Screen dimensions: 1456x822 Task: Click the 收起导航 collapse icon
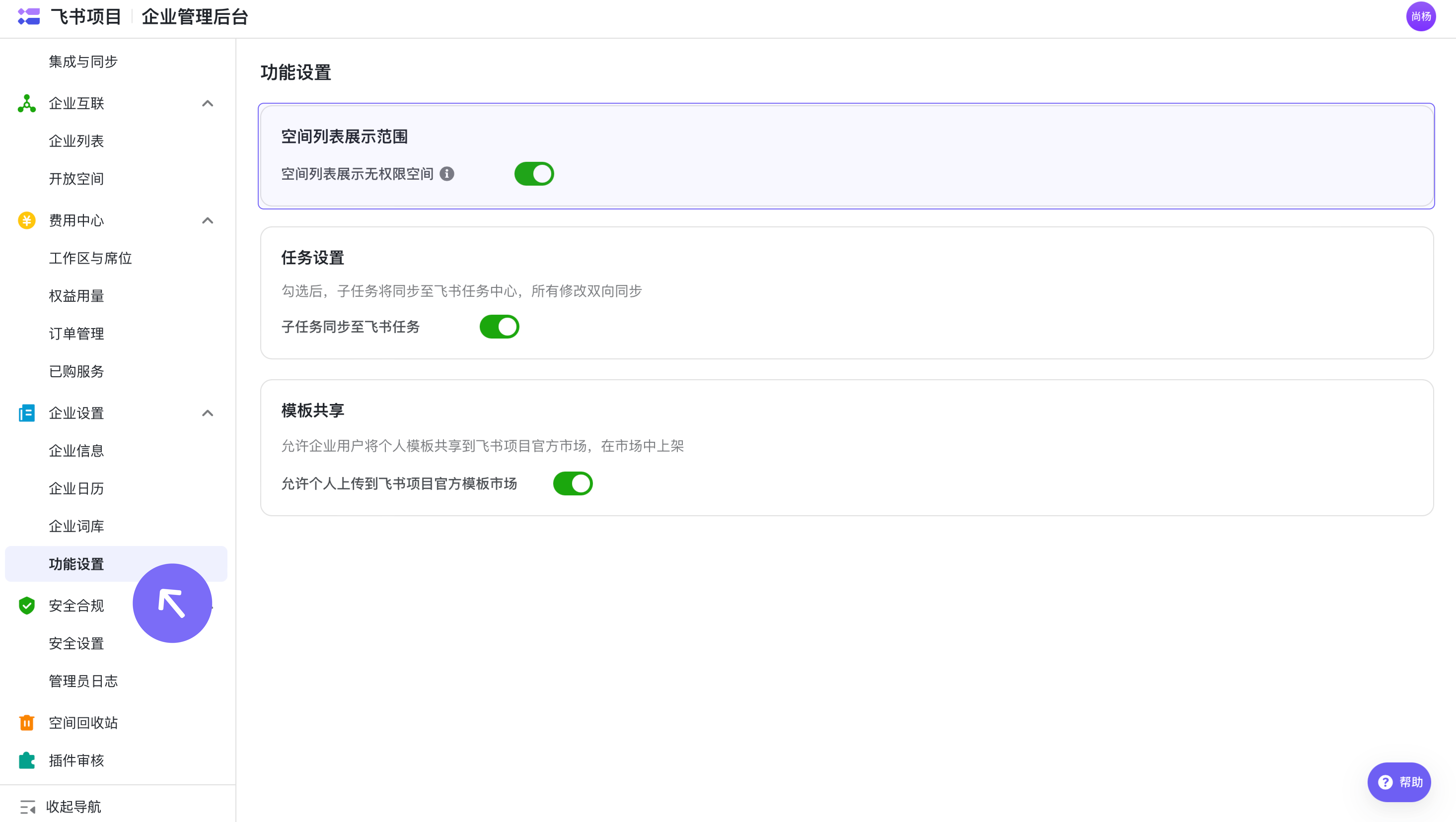coord(28,807)
